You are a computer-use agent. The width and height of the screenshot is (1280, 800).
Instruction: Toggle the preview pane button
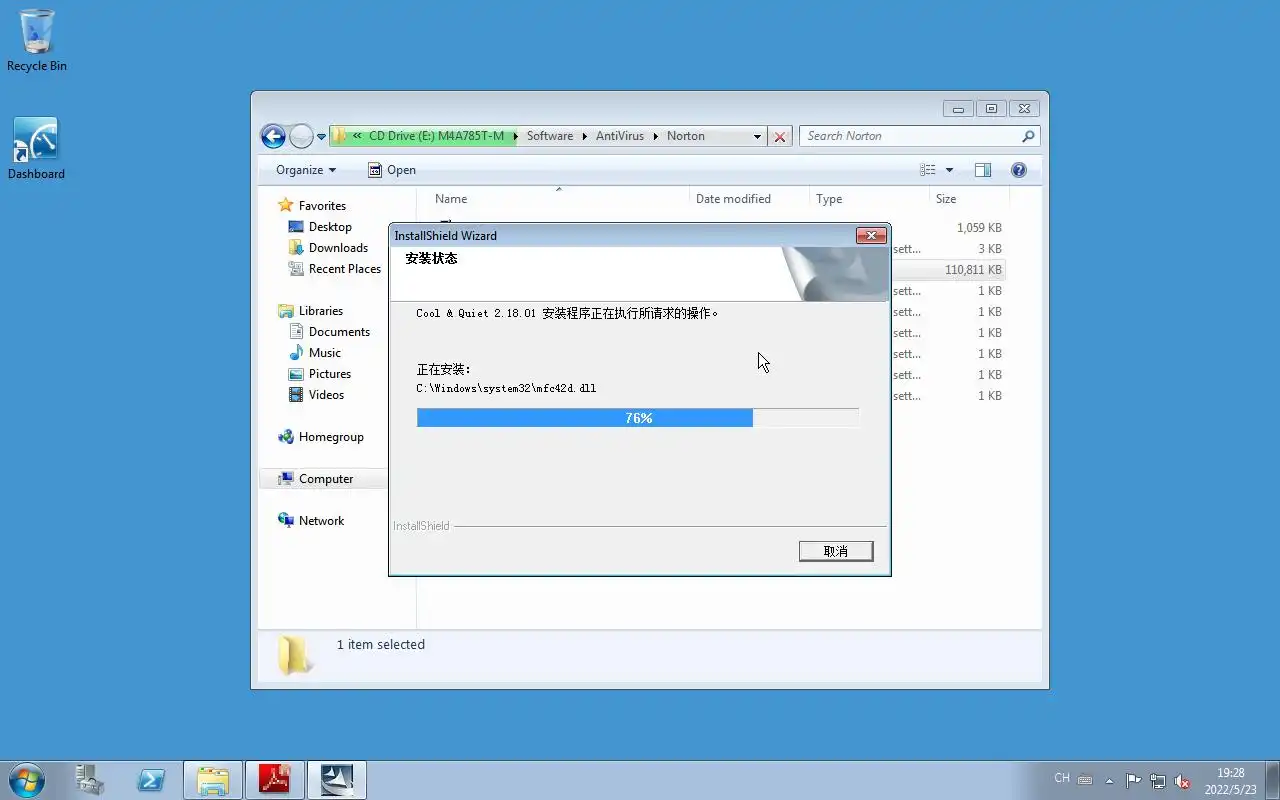[x=983, y=170]
